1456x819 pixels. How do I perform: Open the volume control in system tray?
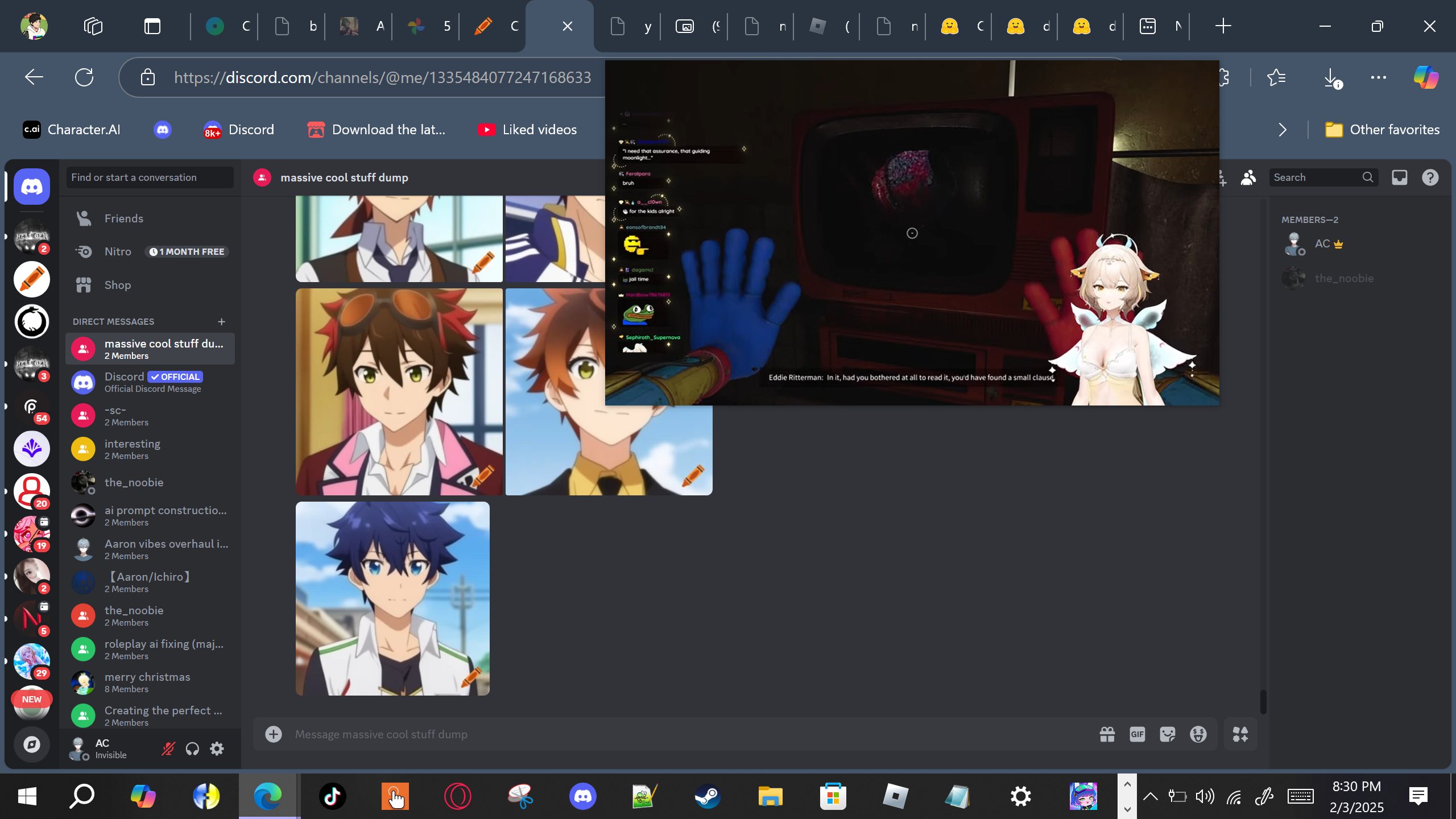[x=1205, y=796]
